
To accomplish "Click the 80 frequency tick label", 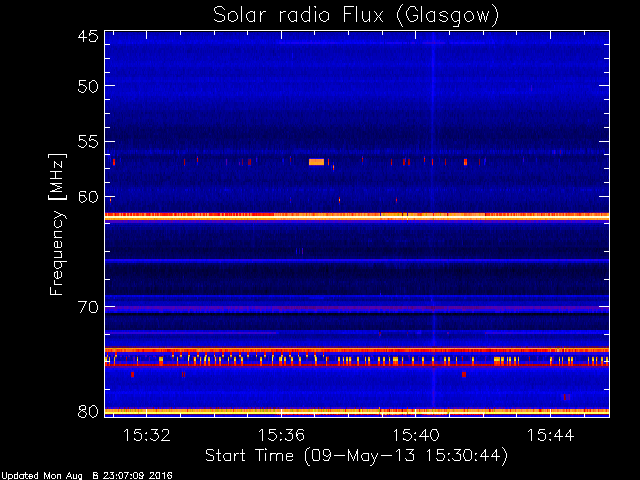I will coord(88,411).
